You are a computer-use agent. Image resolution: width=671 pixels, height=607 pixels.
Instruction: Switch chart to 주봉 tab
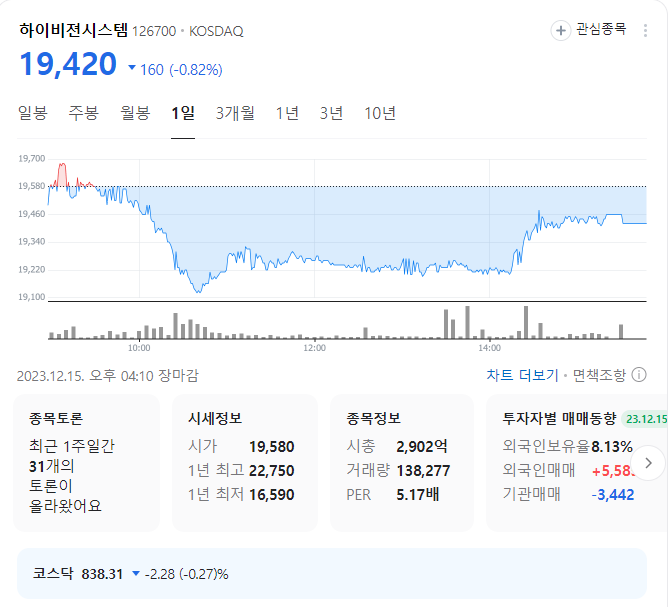84,113
